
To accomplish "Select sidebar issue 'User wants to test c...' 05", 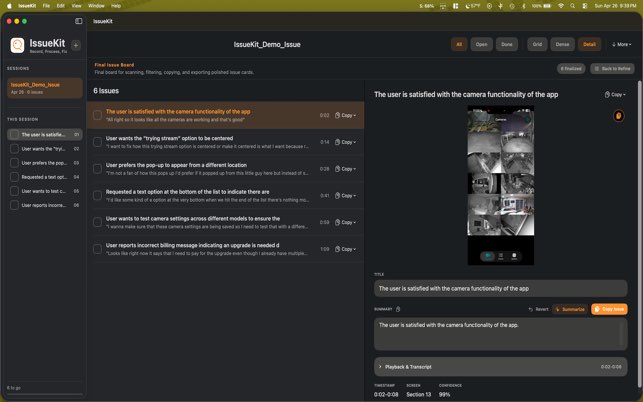I will click(x=45, y=191).
